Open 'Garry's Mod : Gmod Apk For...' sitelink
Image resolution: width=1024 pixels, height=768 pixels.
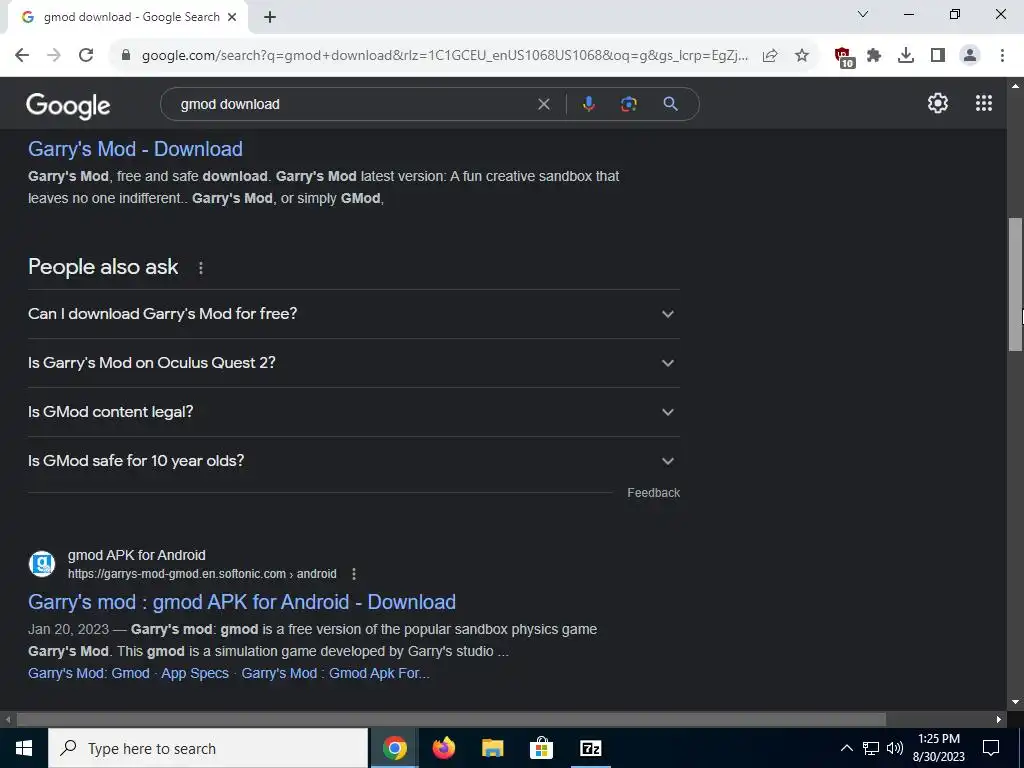[335, 673]
